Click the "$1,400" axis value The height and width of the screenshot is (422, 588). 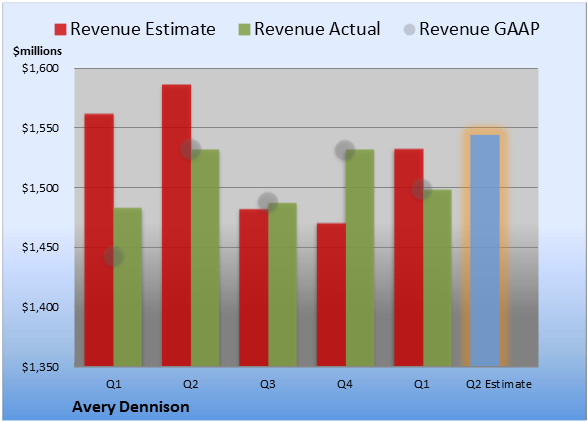pyautogui.click(x=40, y=307)
